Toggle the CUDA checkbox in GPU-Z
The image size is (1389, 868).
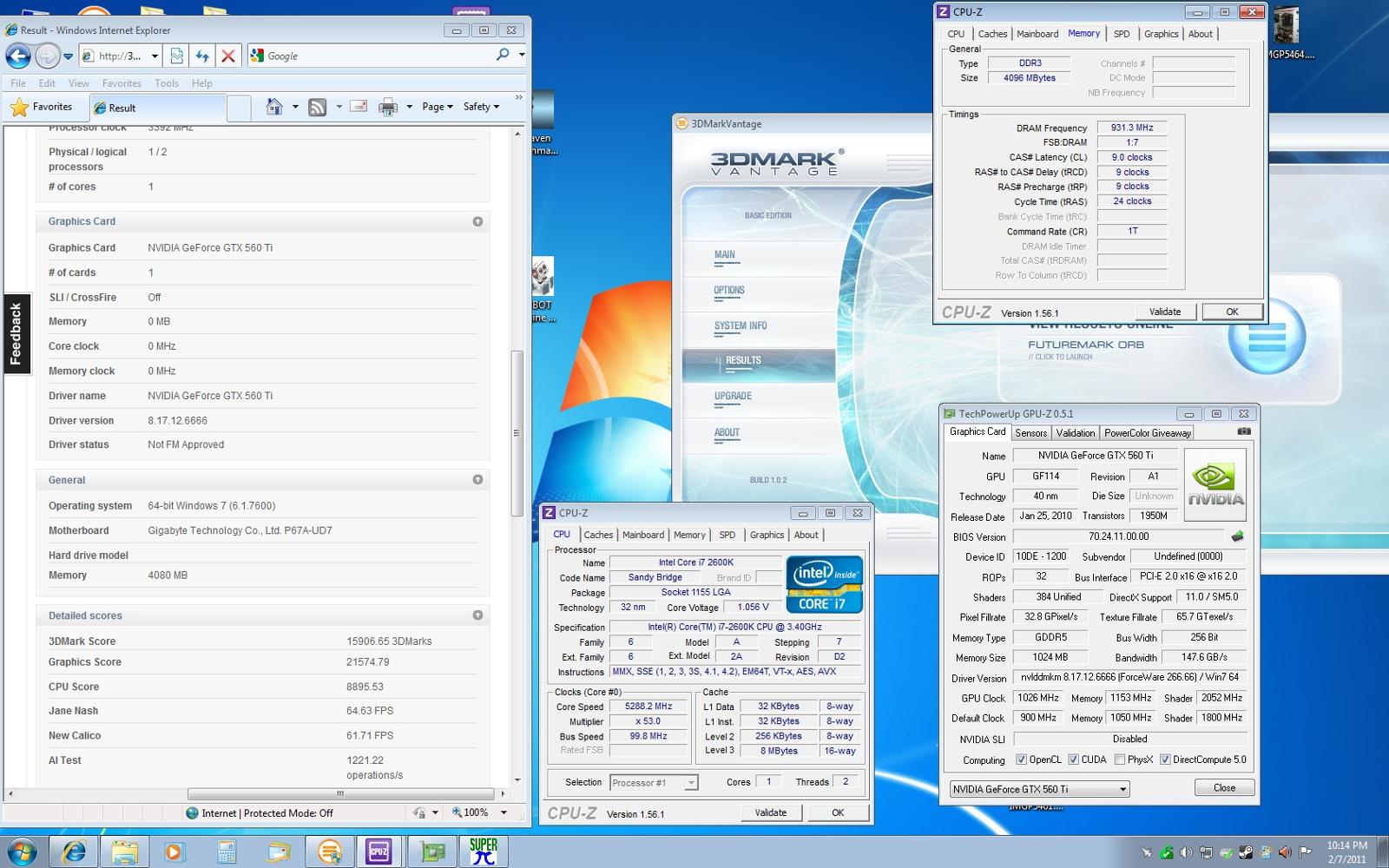[x=1073, y=759]
